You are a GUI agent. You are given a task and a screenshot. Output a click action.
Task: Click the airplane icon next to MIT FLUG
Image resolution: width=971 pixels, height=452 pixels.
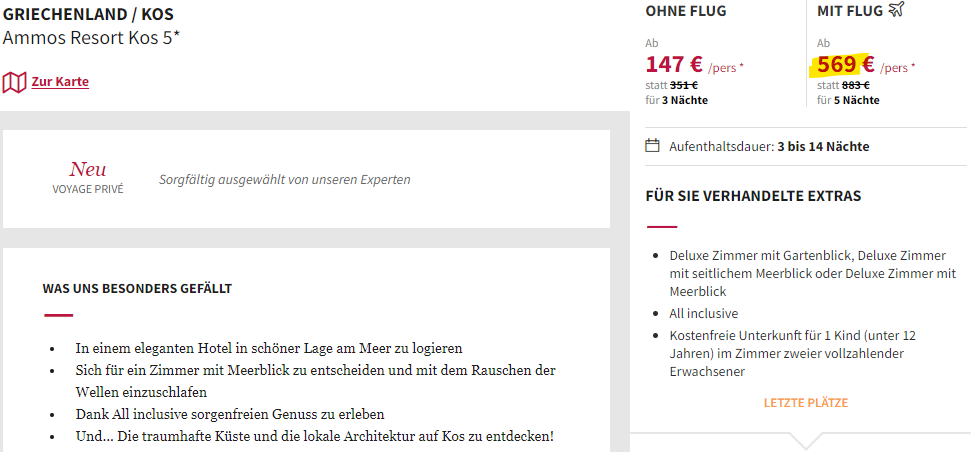[x=897, y=10]
